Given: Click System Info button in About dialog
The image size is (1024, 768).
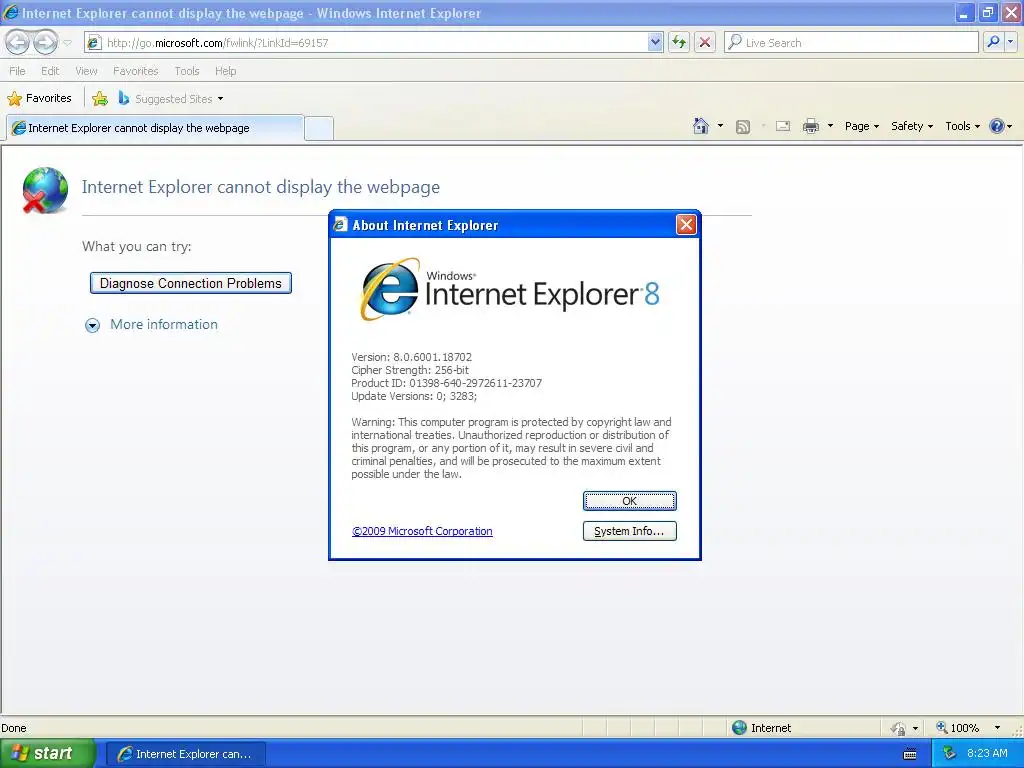Looking at the screenshot, I should point(630,531).
